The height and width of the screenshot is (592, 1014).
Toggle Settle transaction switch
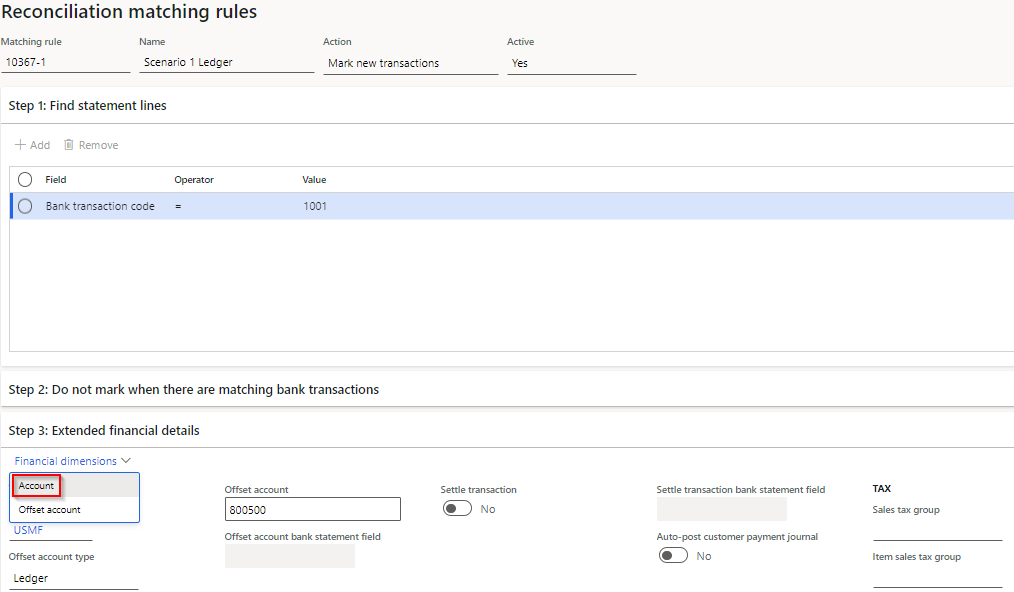point(457,508)
